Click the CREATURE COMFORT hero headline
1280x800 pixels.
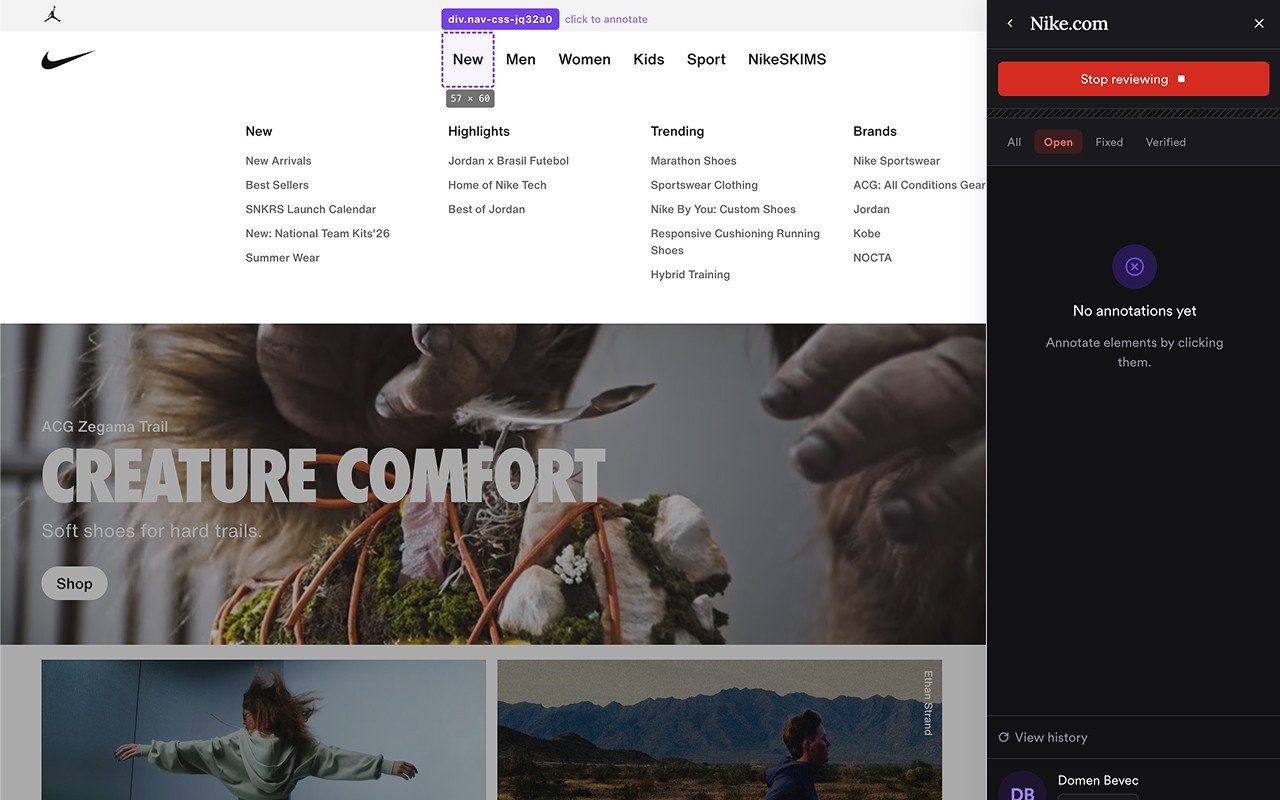click(323, 476)
